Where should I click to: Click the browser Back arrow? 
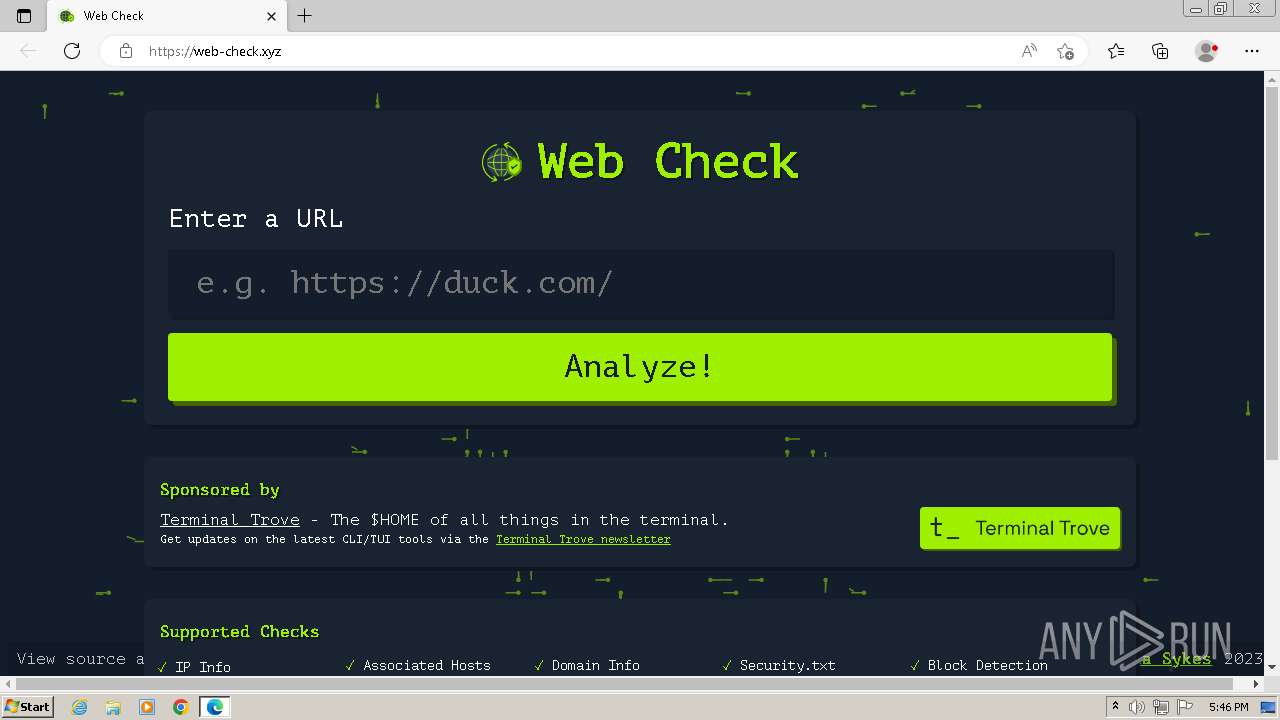pos(28,51)
